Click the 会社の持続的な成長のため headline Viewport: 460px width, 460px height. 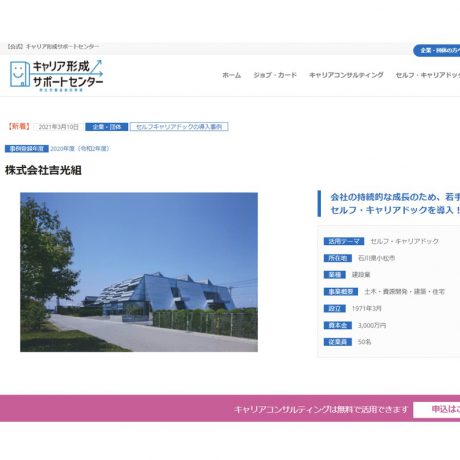click(395, 197)
